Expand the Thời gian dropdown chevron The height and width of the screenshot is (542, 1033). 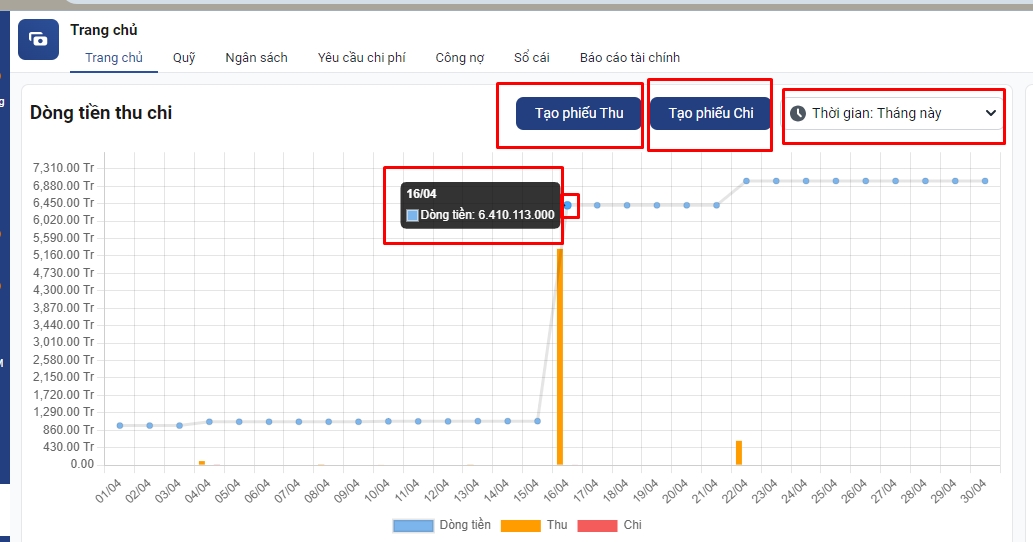pyautogui.click(x=991, y=113)
